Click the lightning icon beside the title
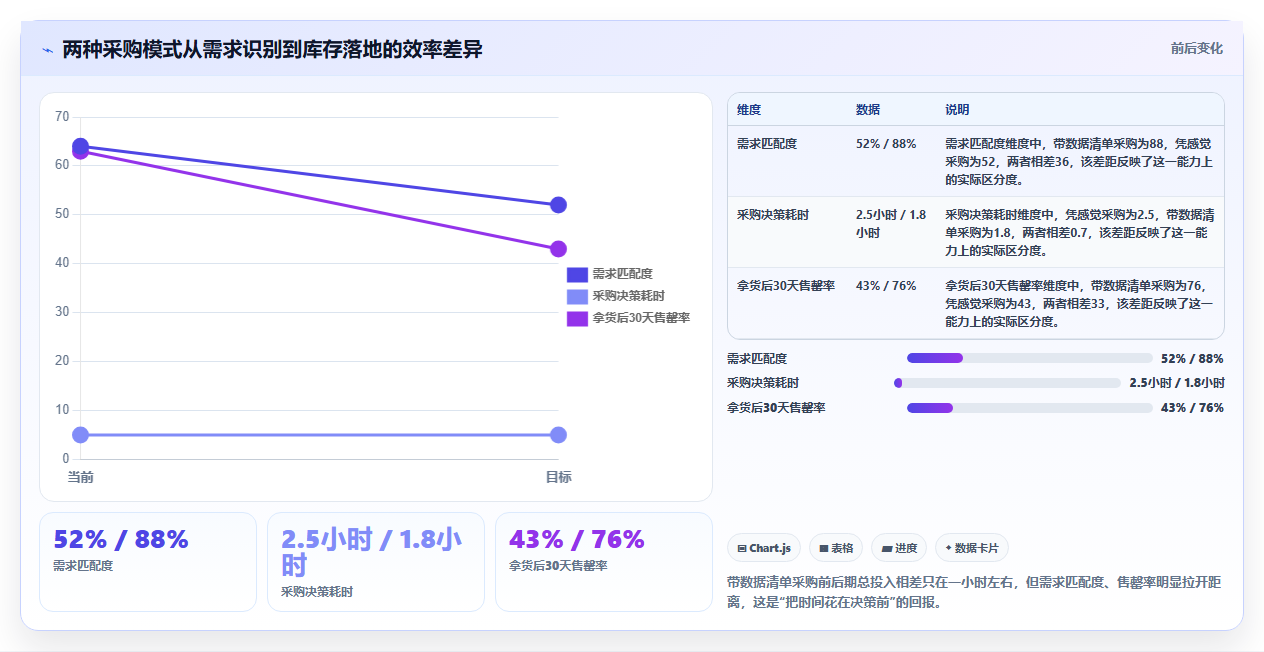The height and width of the screenshot is (652, 1264). (x=47, y=49)
